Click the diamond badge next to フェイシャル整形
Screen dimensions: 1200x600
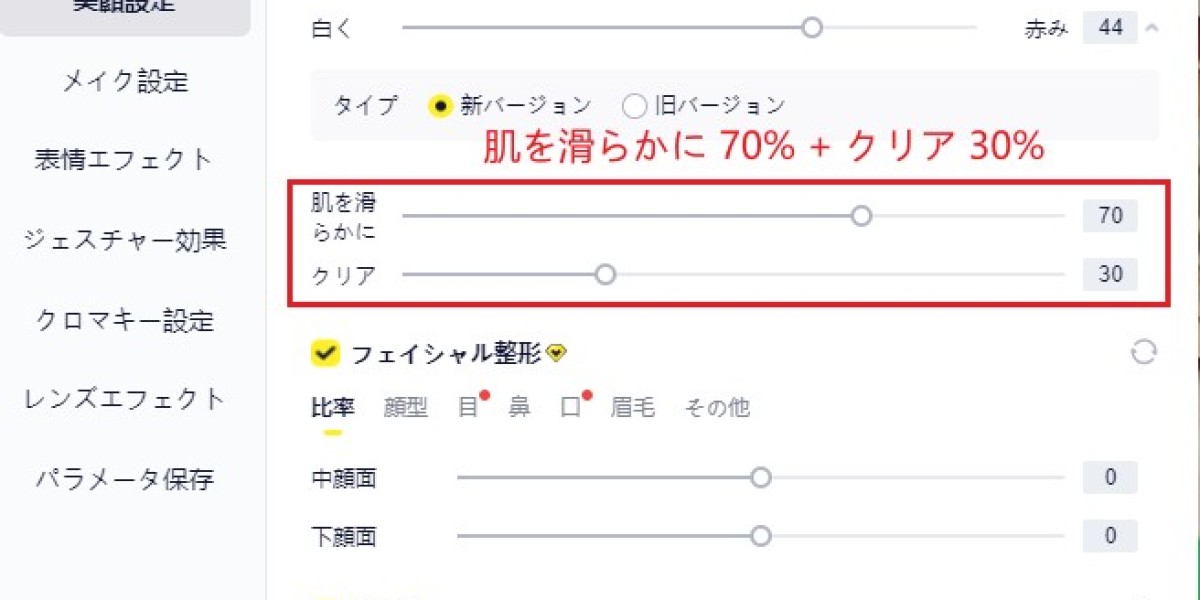click(557, 351)
